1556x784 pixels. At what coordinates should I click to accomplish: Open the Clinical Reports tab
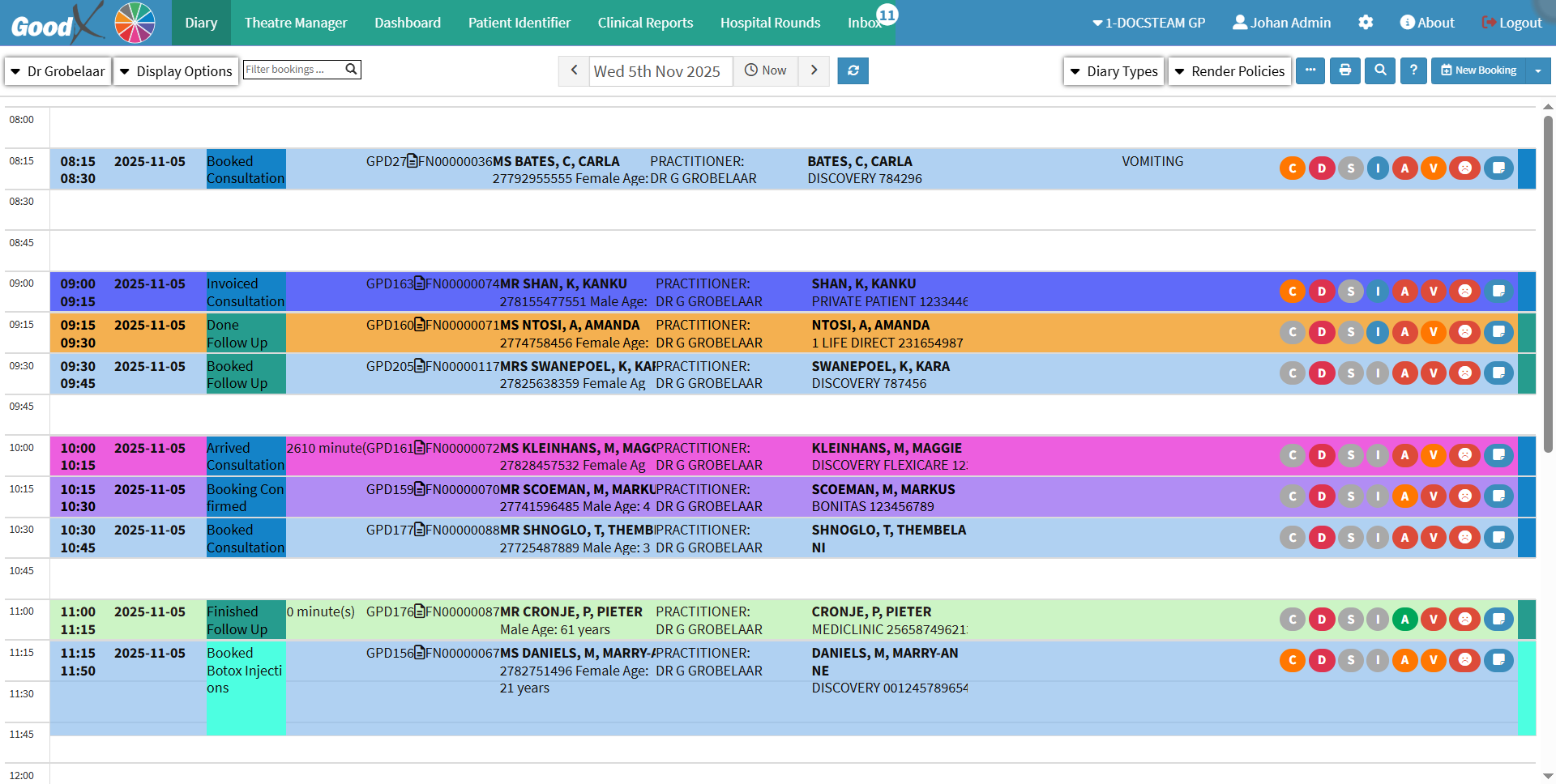(x=645, y=23)
